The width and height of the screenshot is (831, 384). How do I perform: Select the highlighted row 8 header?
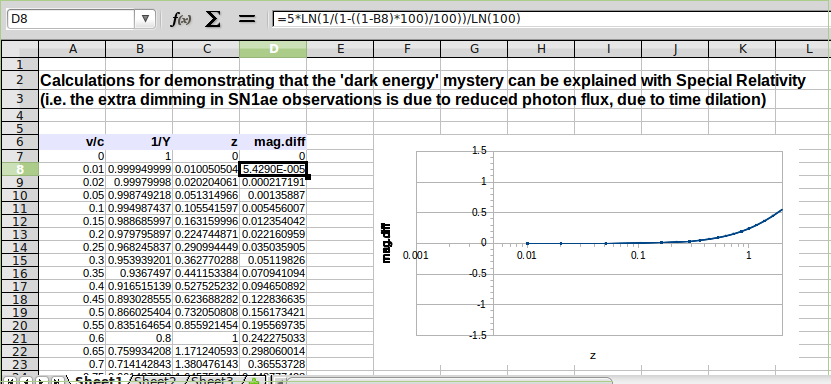click(x=20, y=169)
